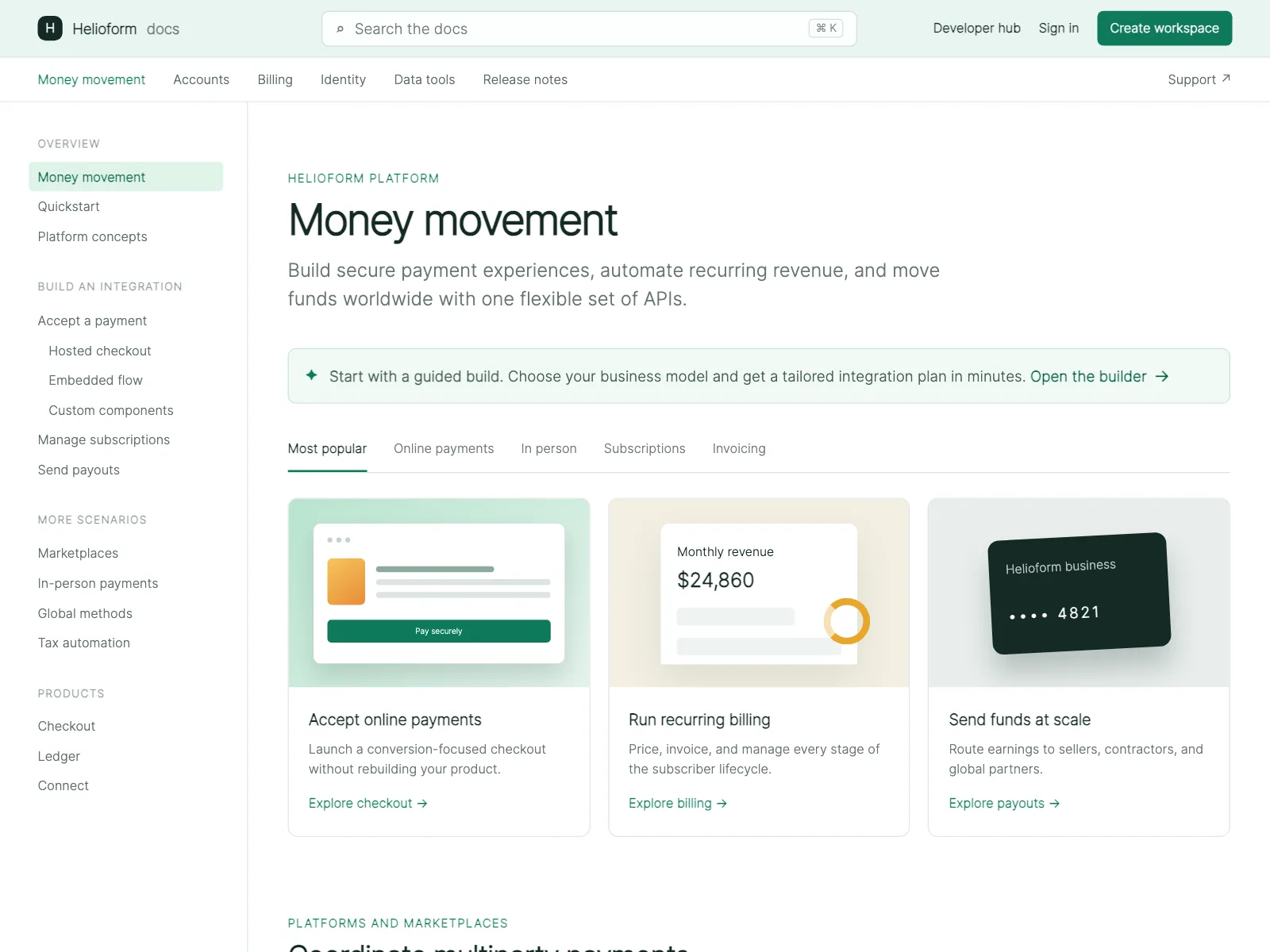
Task: Switch to the In person tab
Action: pyautogui.click(x=548, y=448)
